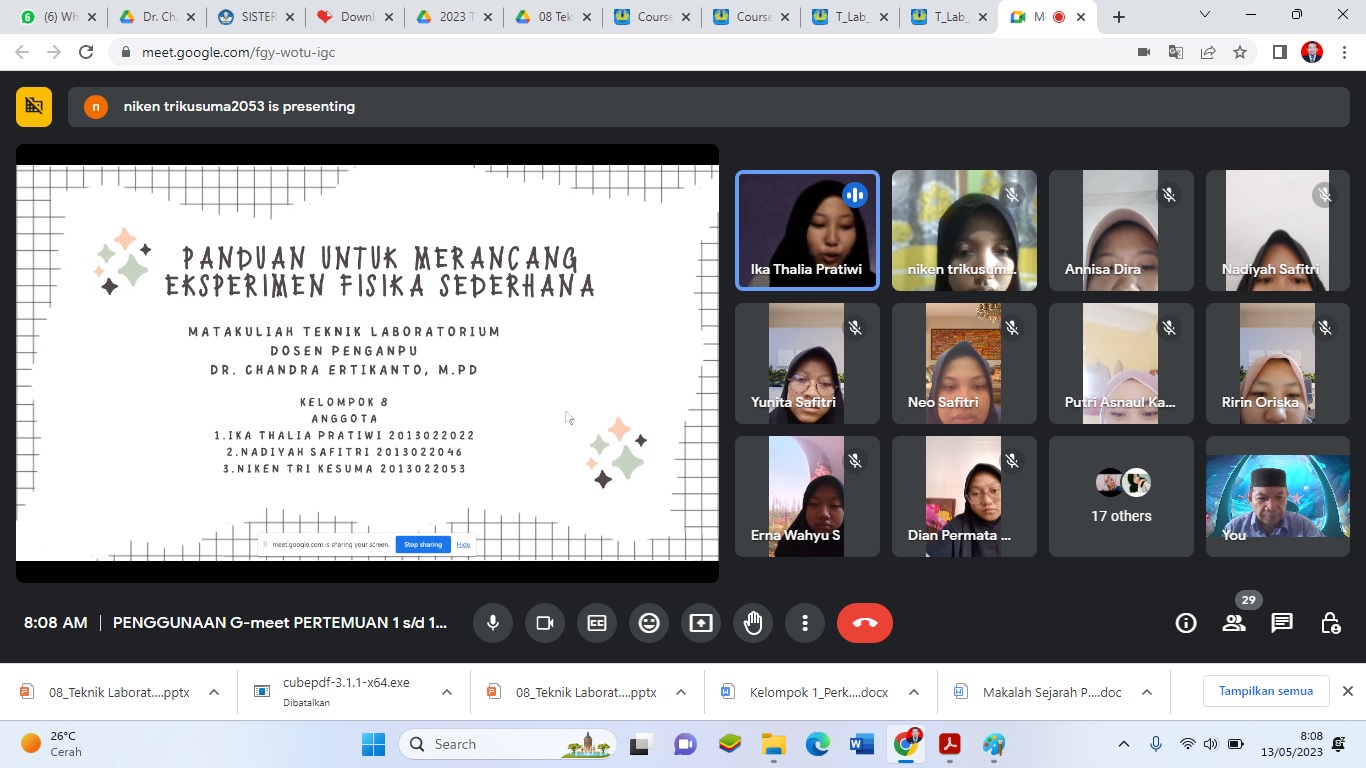Viewport: 1366px width, 768px height.
Task: Click the Stop sharing button
Action: click(423, 544)
